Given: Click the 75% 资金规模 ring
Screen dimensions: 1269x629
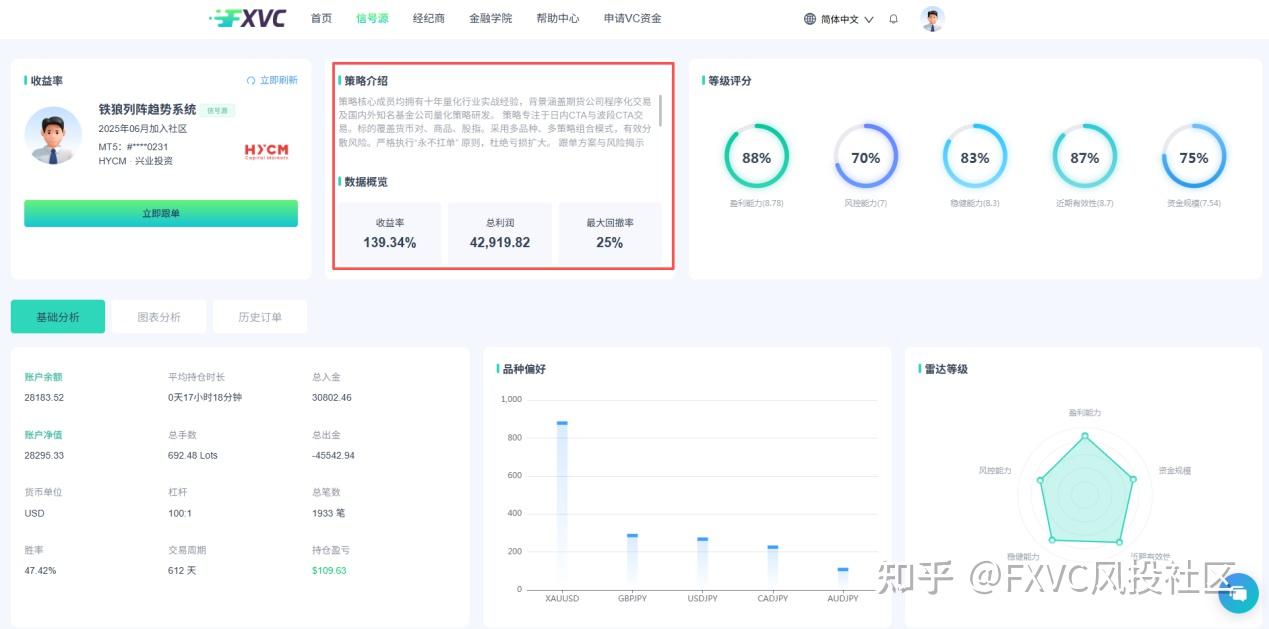Looking at the screenshot, I should tap(1194, 156).
